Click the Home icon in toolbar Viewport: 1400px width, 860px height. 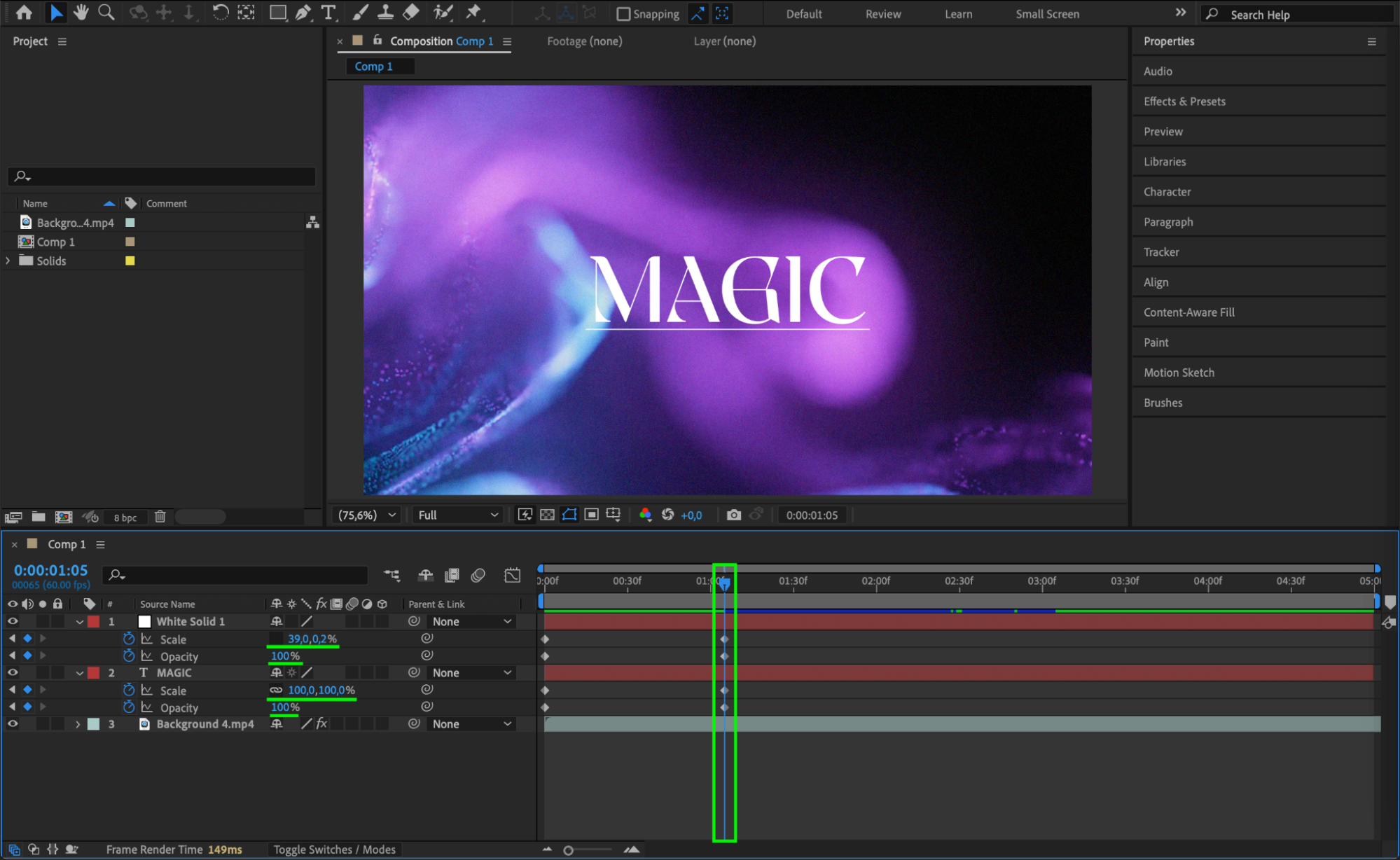click(x=24, y=13)
